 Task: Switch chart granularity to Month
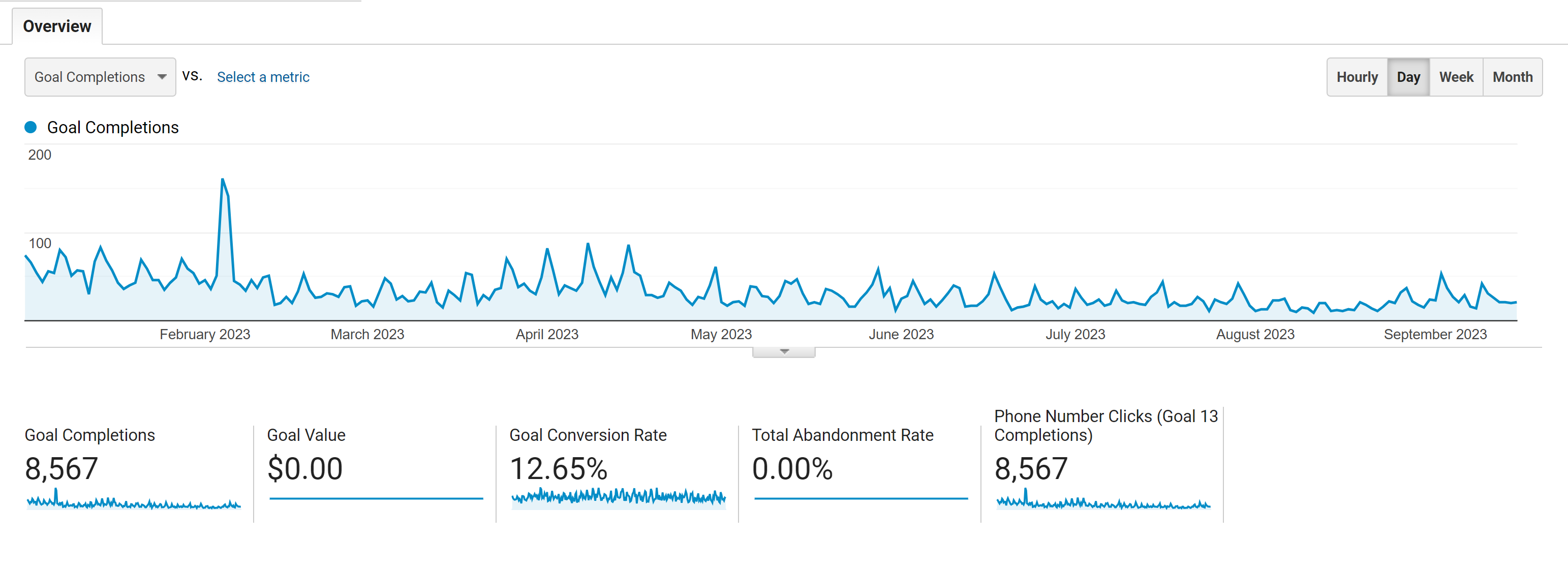(1512, 77)
